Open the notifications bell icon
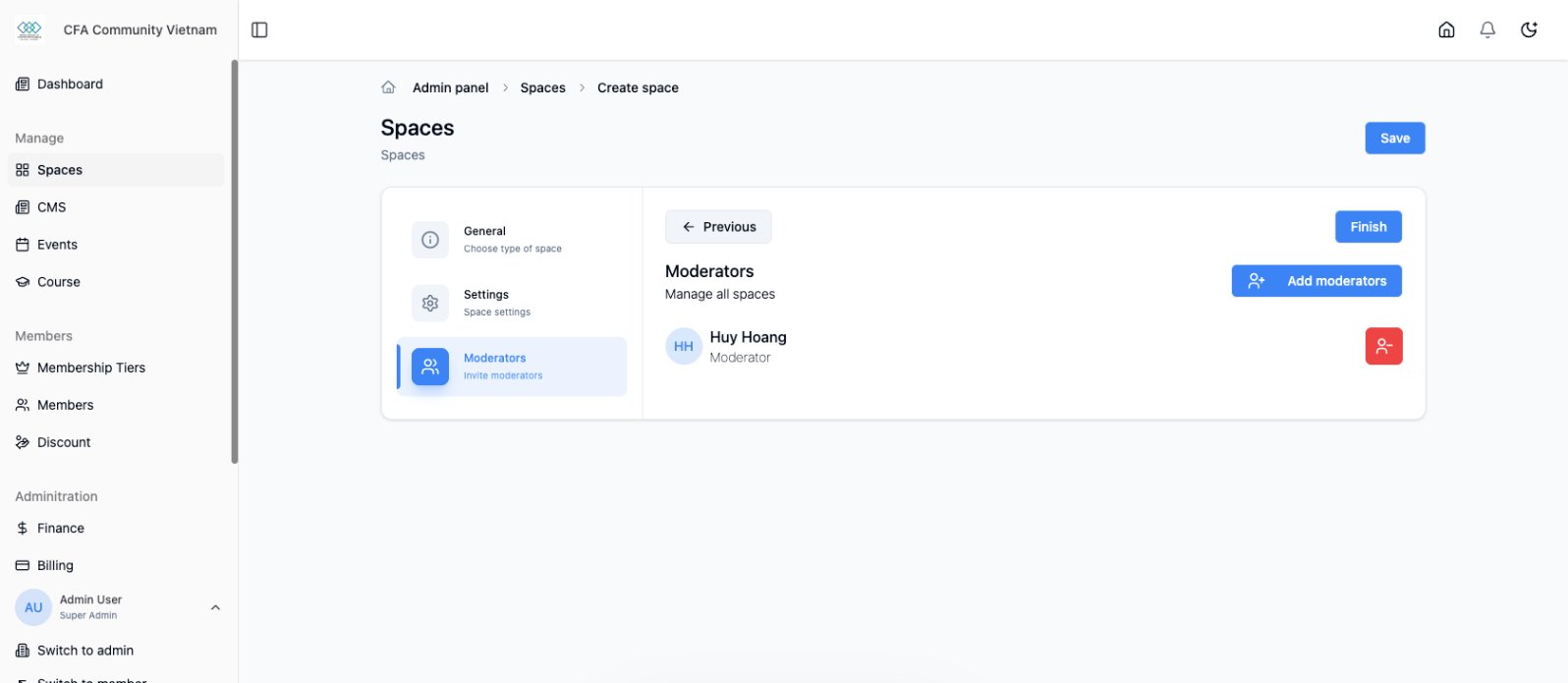Screen dimensions: 1568x683 coord(1487,29)
